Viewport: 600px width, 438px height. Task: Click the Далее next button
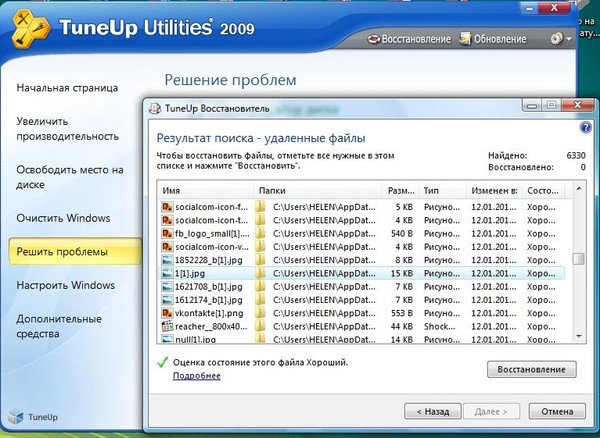click(x=491, y=412)
